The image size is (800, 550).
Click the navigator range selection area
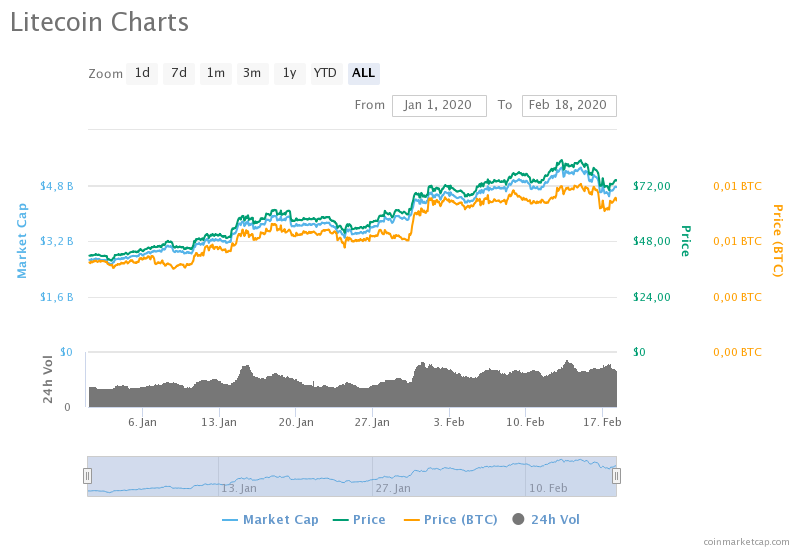352,476
